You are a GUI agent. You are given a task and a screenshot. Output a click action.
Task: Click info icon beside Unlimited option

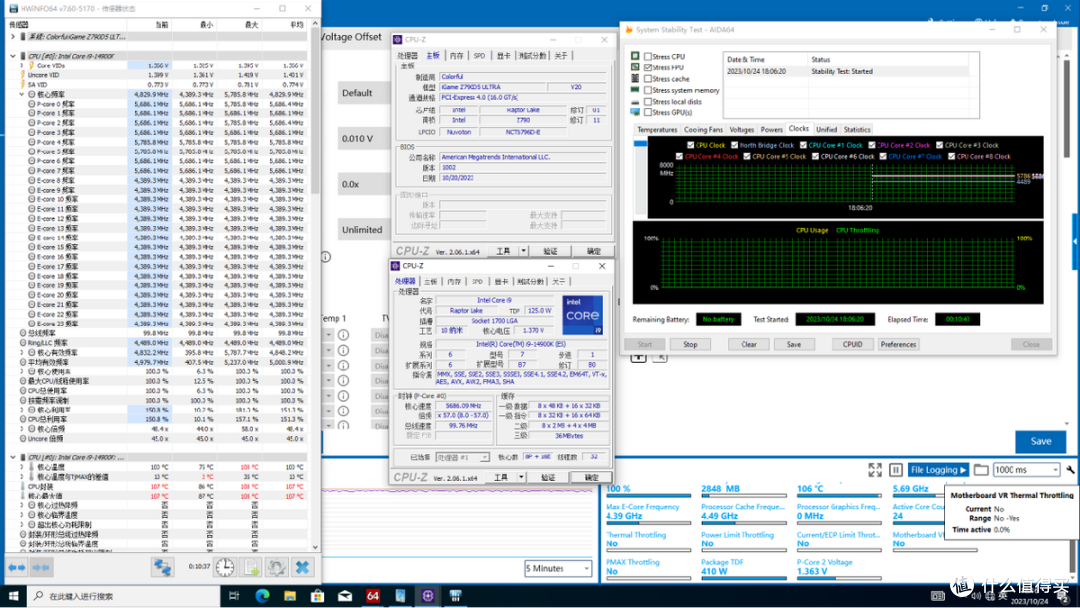pos(326,257)
